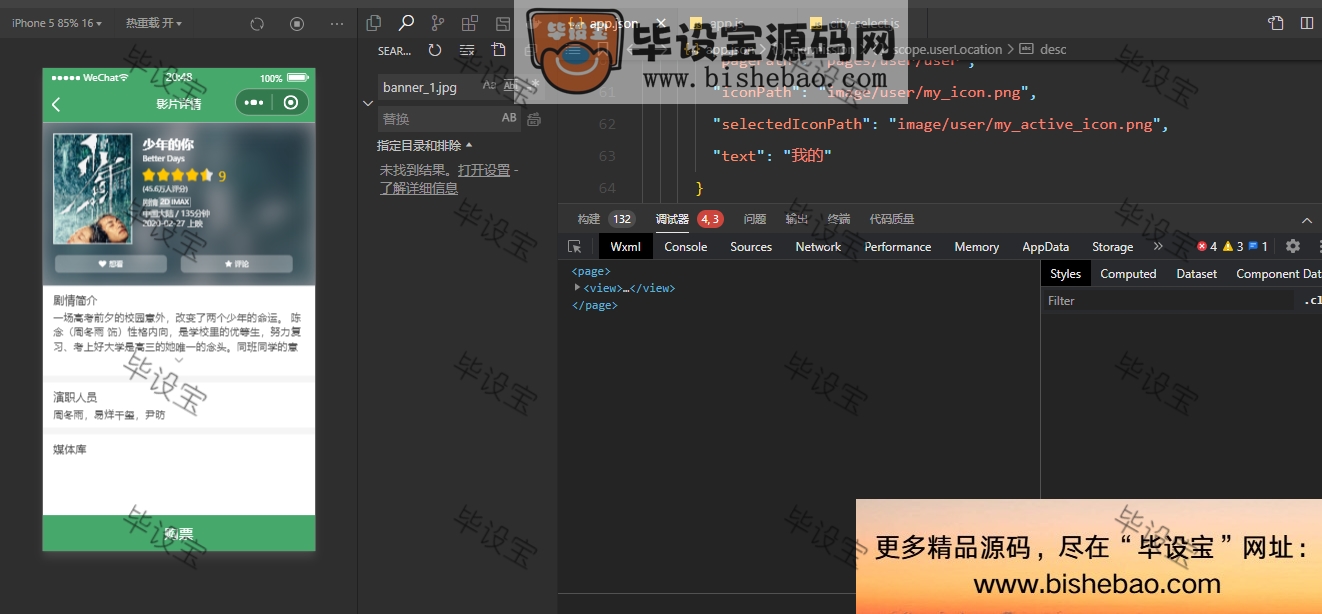Switch to the 代码质量 tab

pyautogui.click(x=892, y=219)
